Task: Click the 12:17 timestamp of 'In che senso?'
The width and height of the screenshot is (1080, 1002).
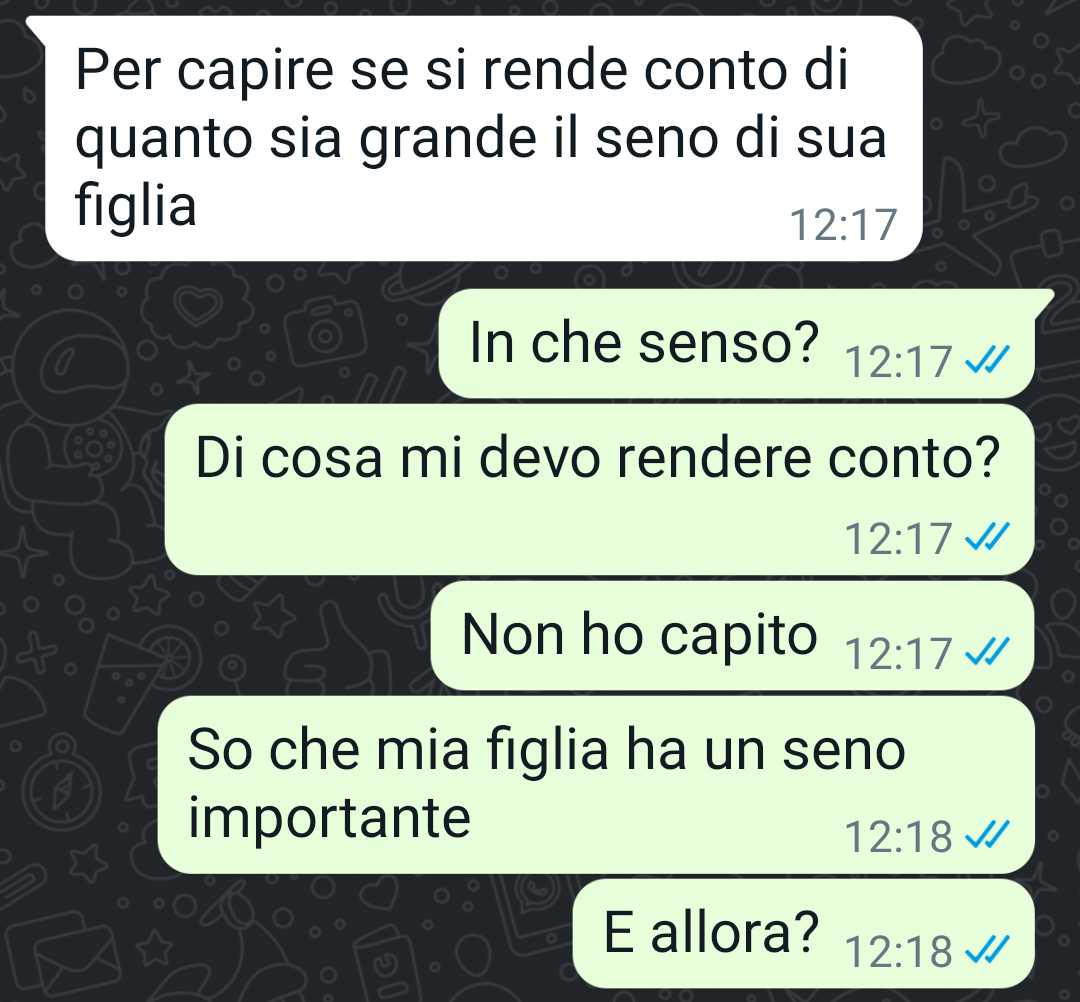Action: [898, 361]
